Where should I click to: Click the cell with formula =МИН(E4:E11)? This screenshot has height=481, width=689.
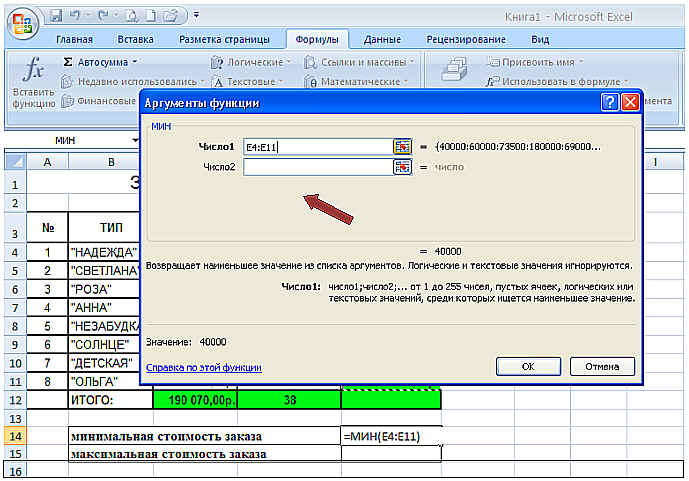[391, 436]
